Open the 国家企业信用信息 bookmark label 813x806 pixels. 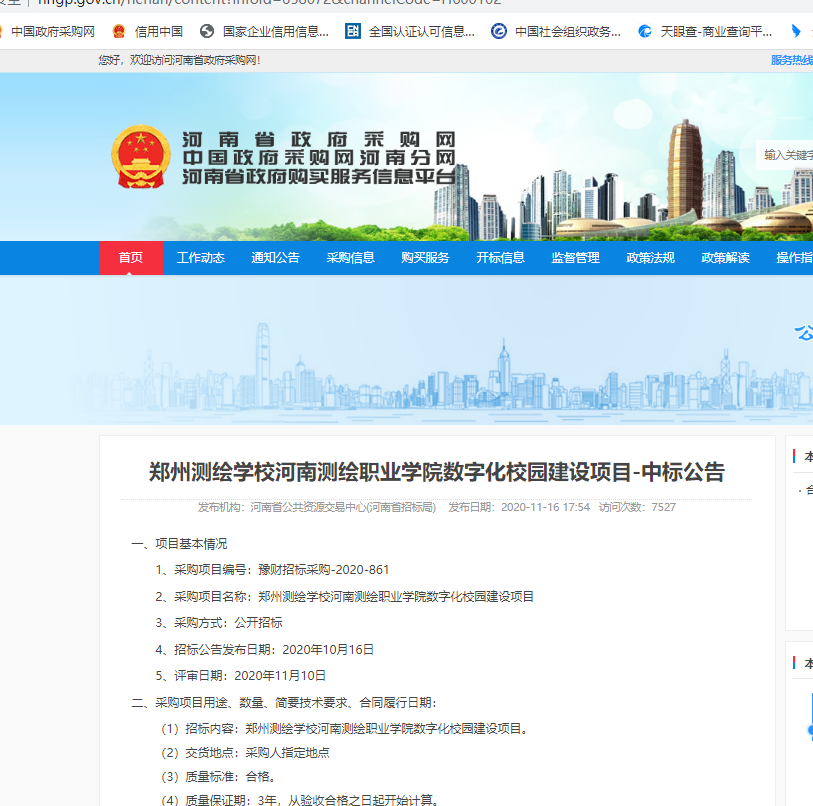pyautogui.click(x=276, y=32)
